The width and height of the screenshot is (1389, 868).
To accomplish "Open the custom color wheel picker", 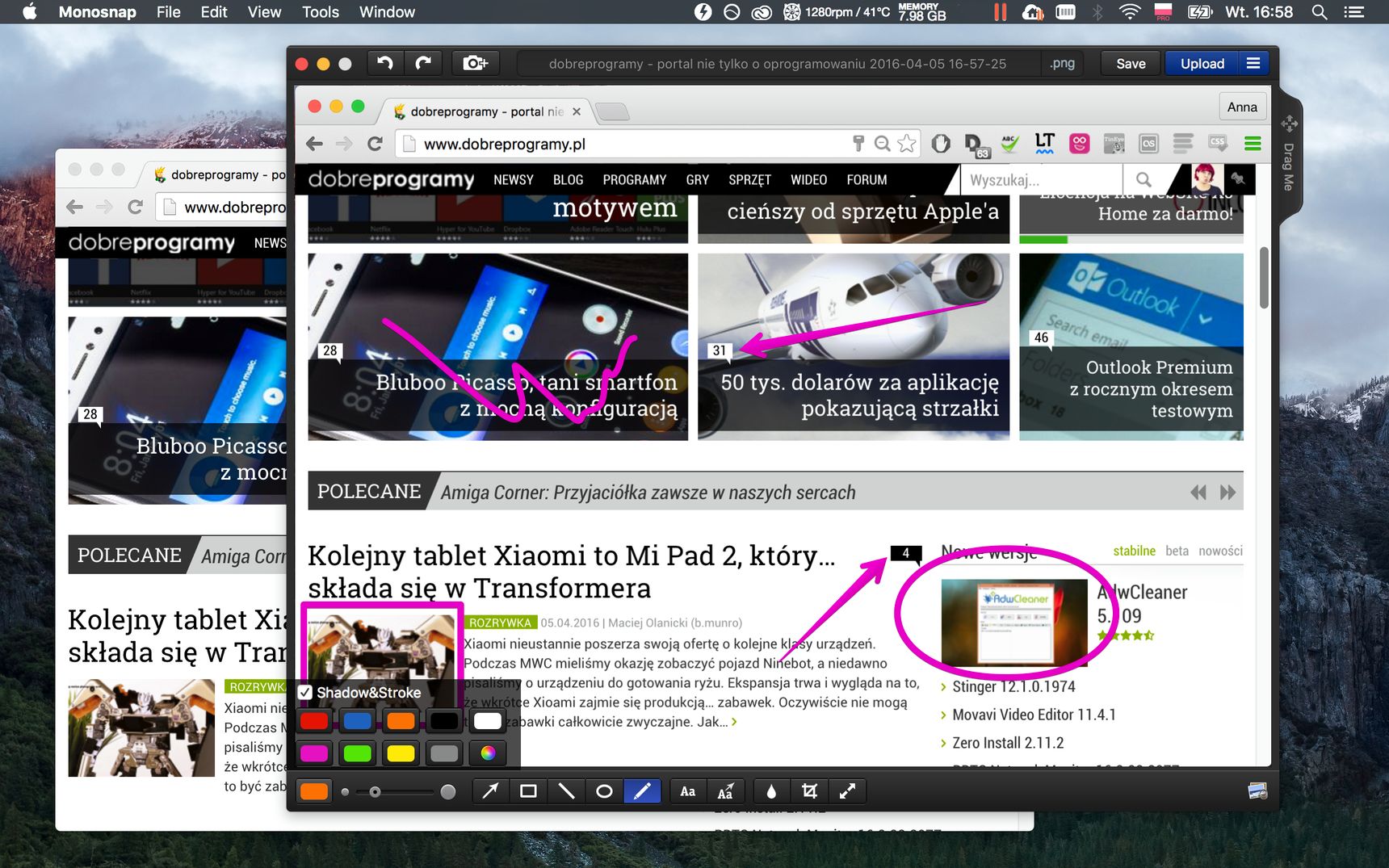I will 488,753.
